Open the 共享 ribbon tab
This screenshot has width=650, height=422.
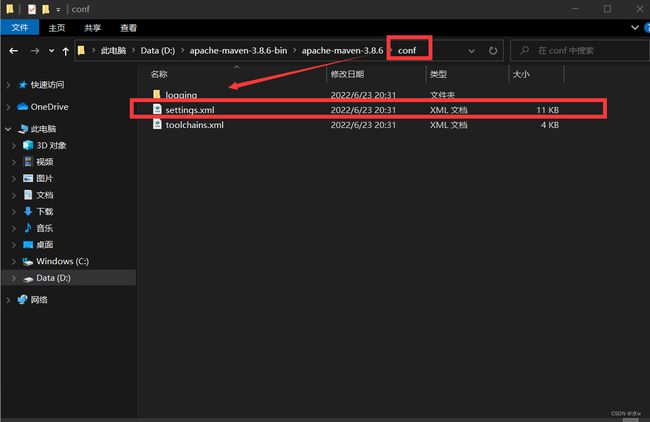click(92, 28)
